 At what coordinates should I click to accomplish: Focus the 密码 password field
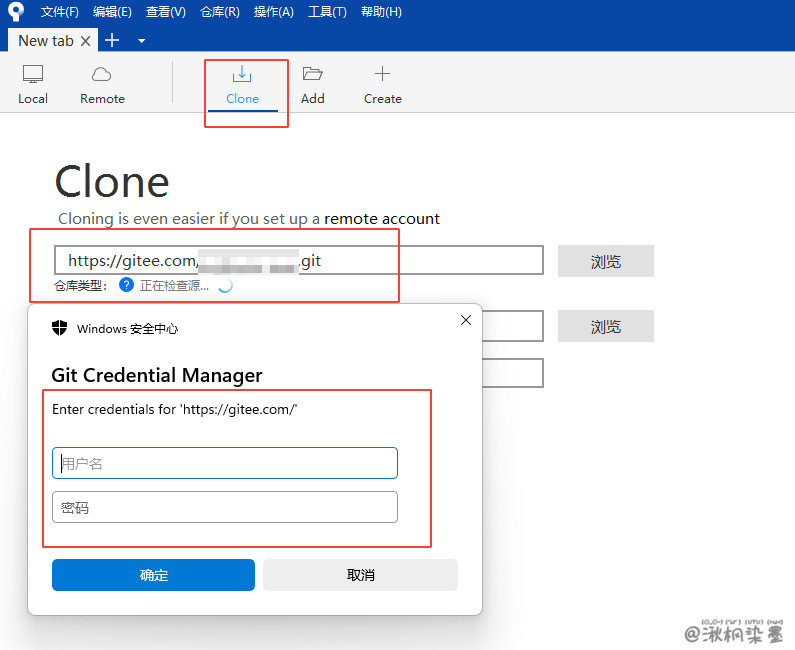click(x=225, y=507)
